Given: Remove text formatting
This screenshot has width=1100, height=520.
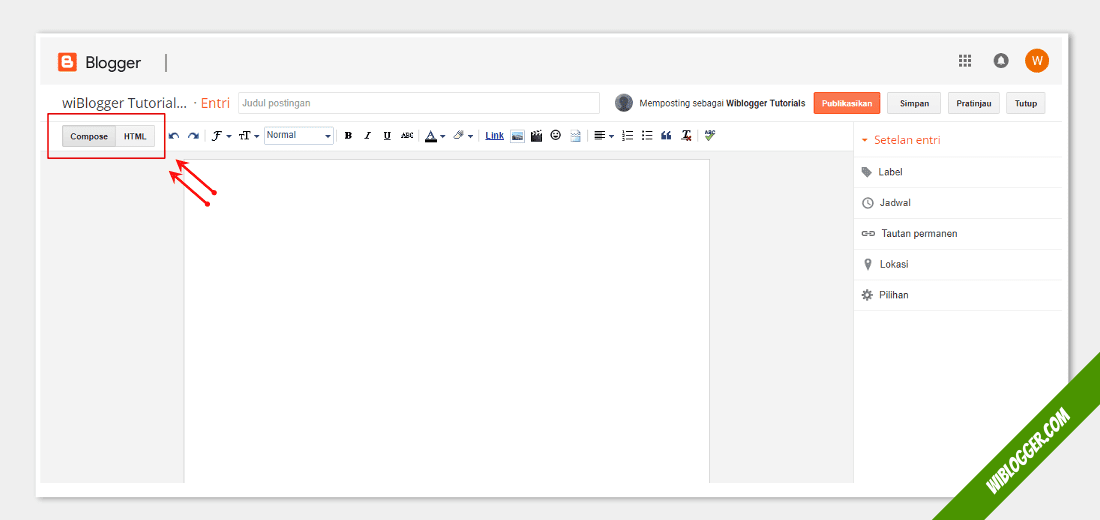Looking at the screenshot, I should click(x=686, y=135).
